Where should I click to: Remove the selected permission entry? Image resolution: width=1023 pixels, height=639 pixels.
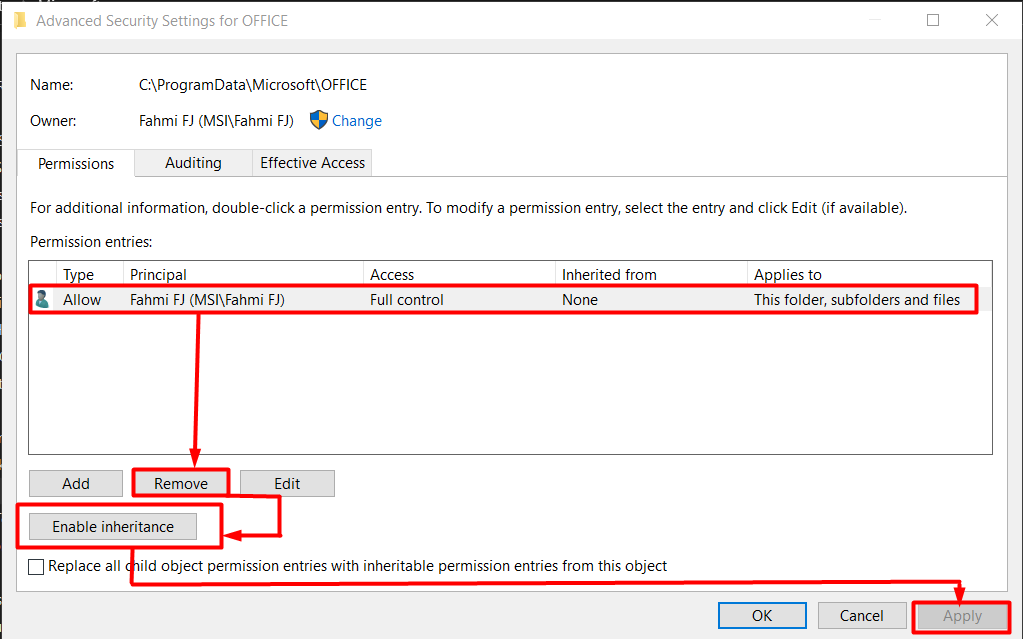tap(181, 484)
